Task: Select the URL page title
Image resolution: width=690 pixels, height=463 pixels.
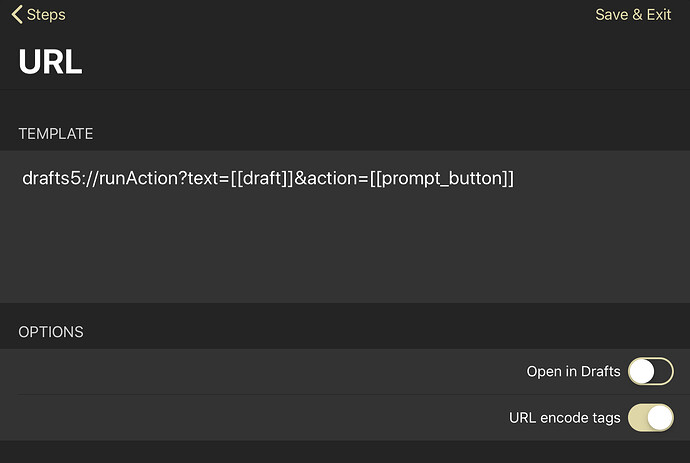Action: point(50,62)
